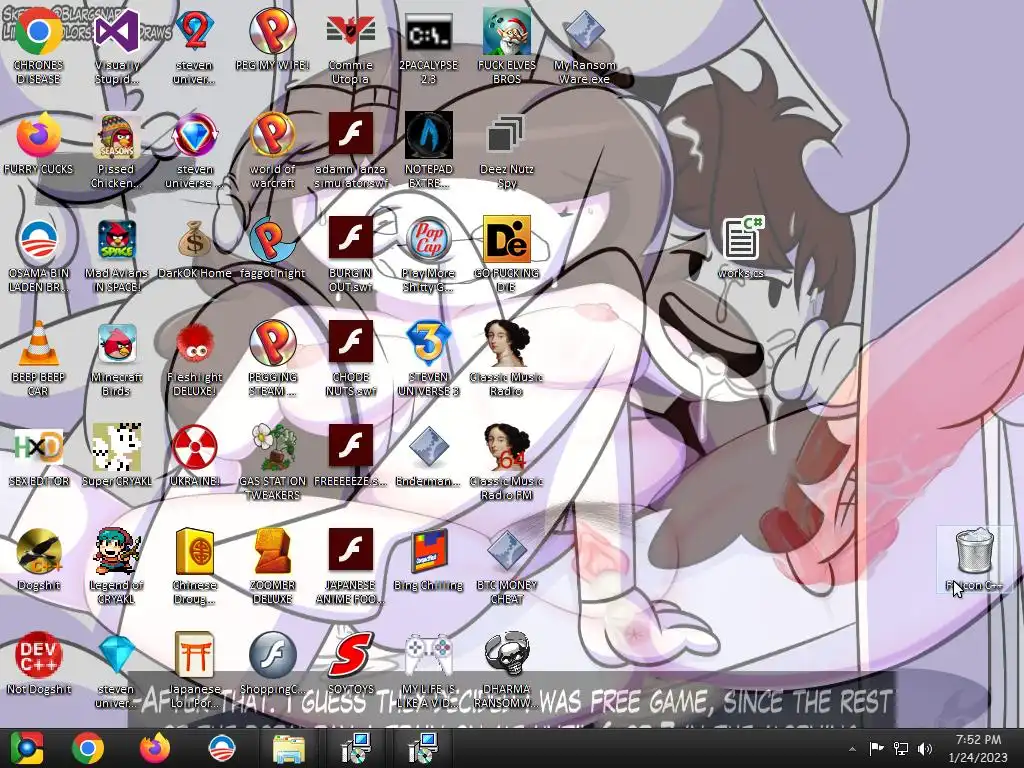This screenshot has width=1024, height=768.
Task: Open the Action Center flag icon
Action: pyautogui.click(x=876, y=748)
